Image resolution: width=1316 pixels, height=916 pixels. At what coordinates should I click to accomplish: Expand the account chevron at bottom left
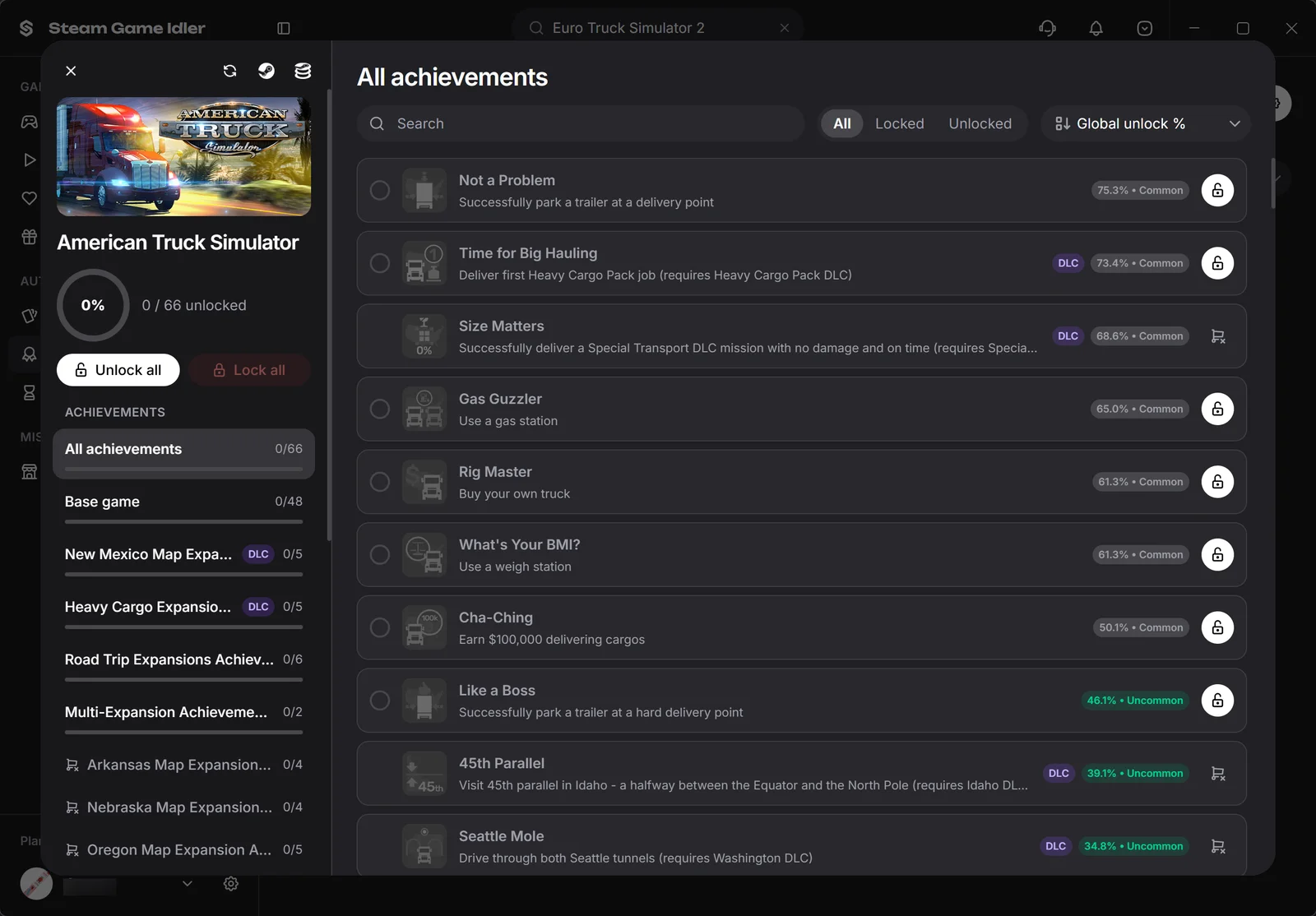tap(188, 883)
